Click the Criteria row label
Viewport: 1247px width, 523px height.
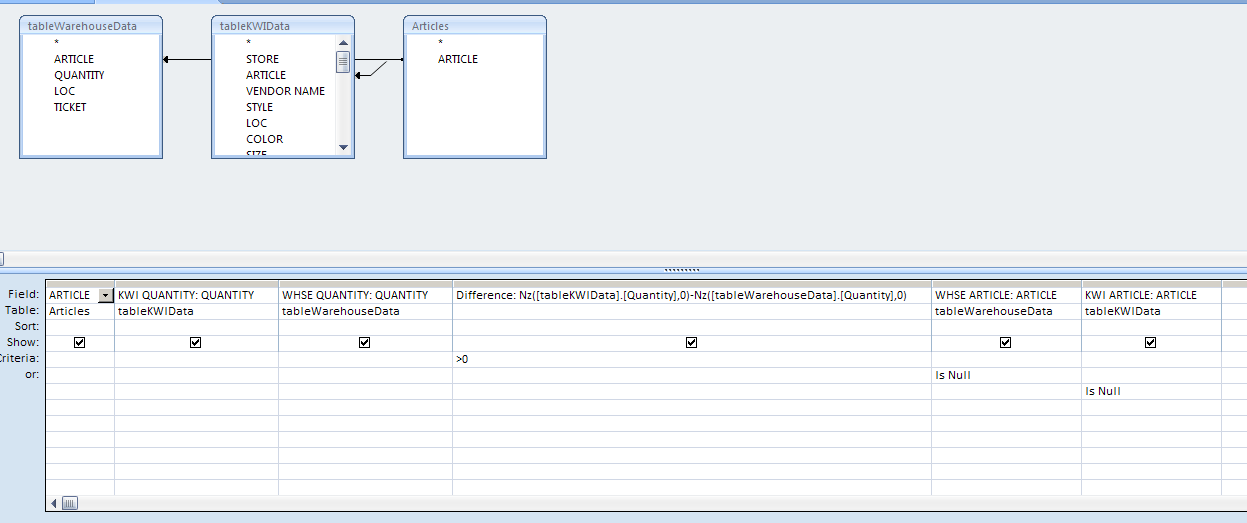click(x=20, y=359)
